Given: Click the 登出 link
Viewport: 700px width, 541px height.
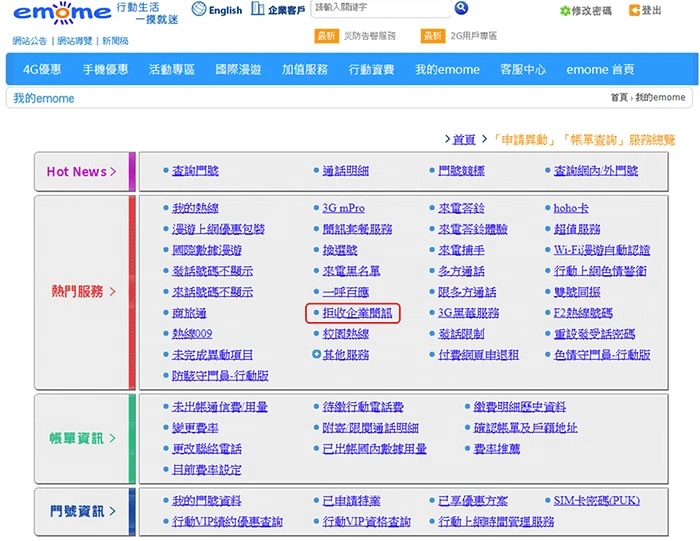Looking at the screenshot, I should click(651, 10).
